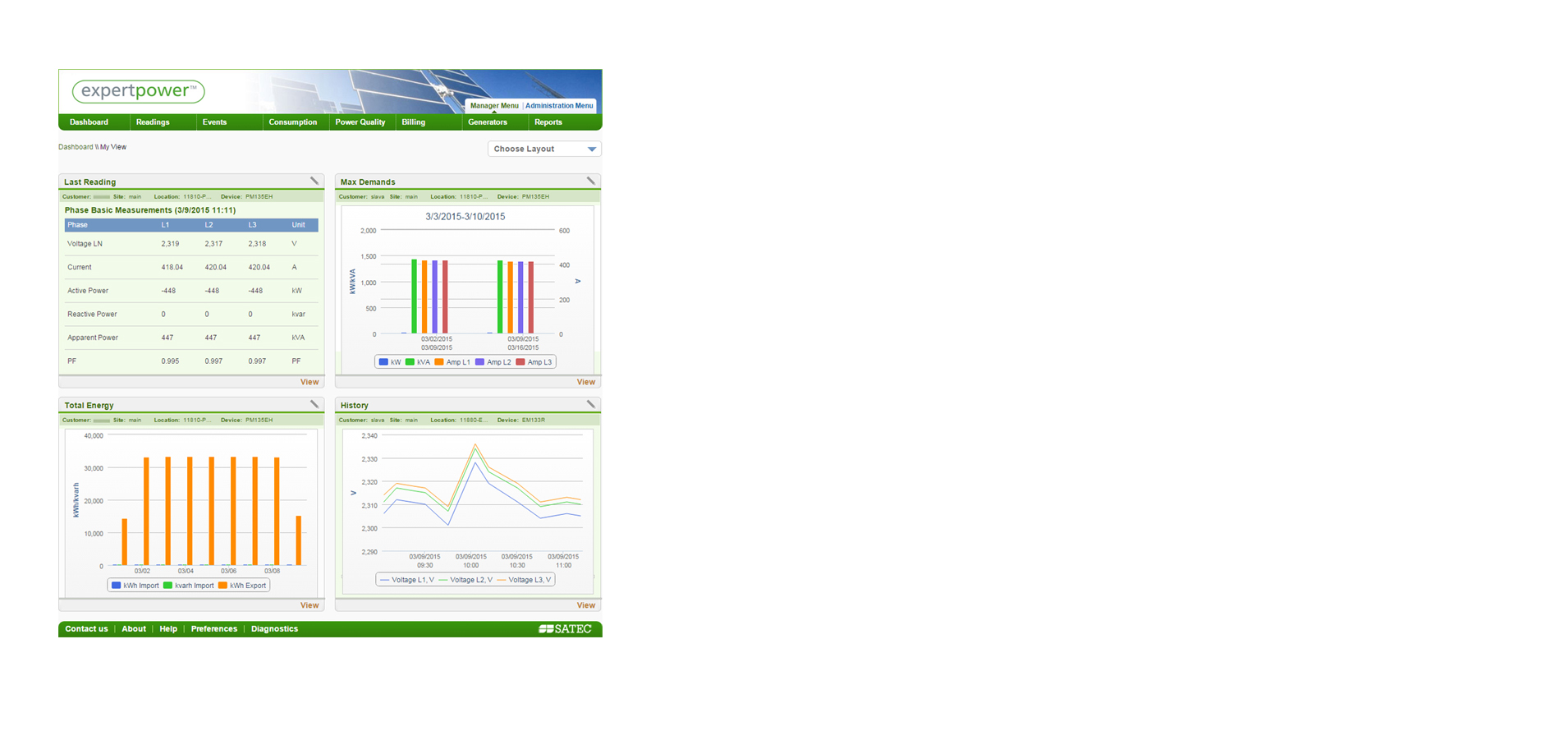The width and height of the screenshot is (1568, 731).
Task: Click the edit pencil icon on History panel
Action: coord(591,404)
